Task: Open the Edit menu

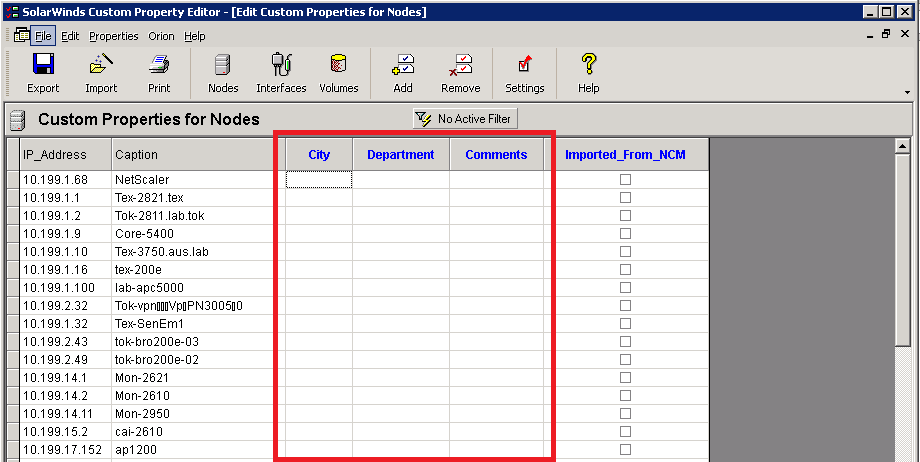Action: tap(70, 36)
